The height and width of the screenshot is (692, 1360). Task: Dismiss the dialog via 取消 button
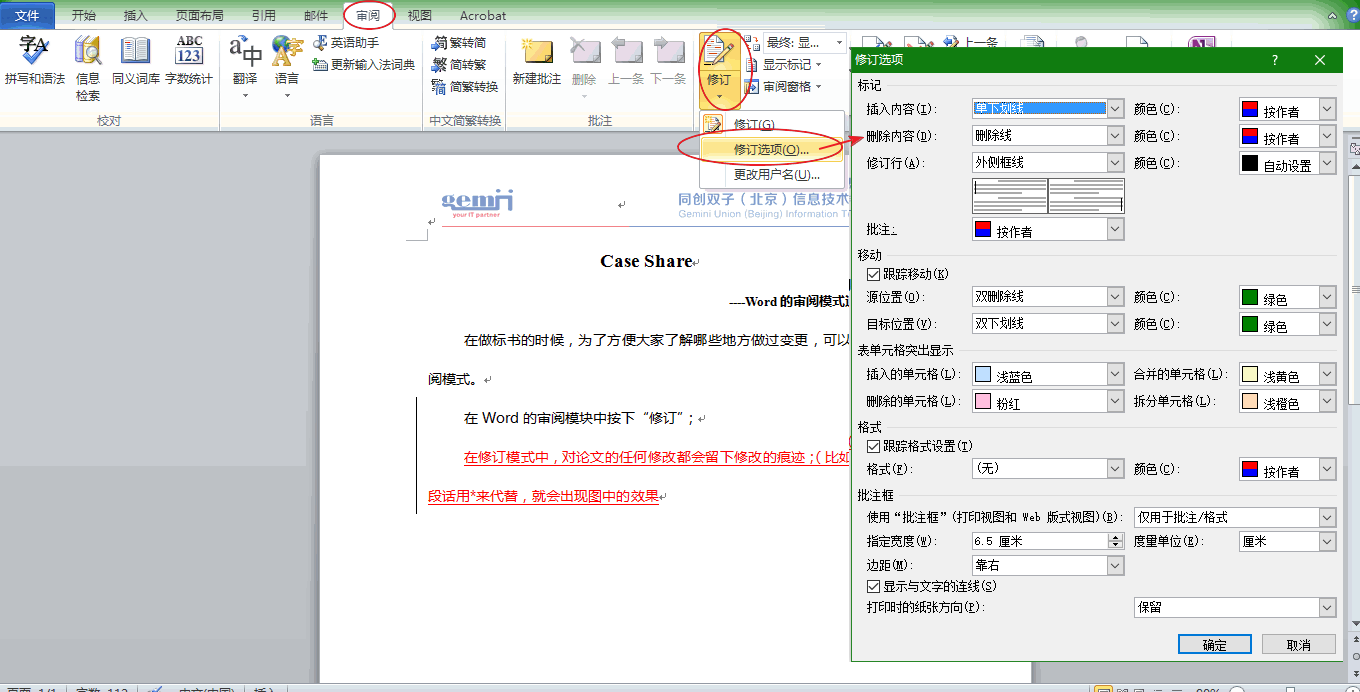[1298, 644]
